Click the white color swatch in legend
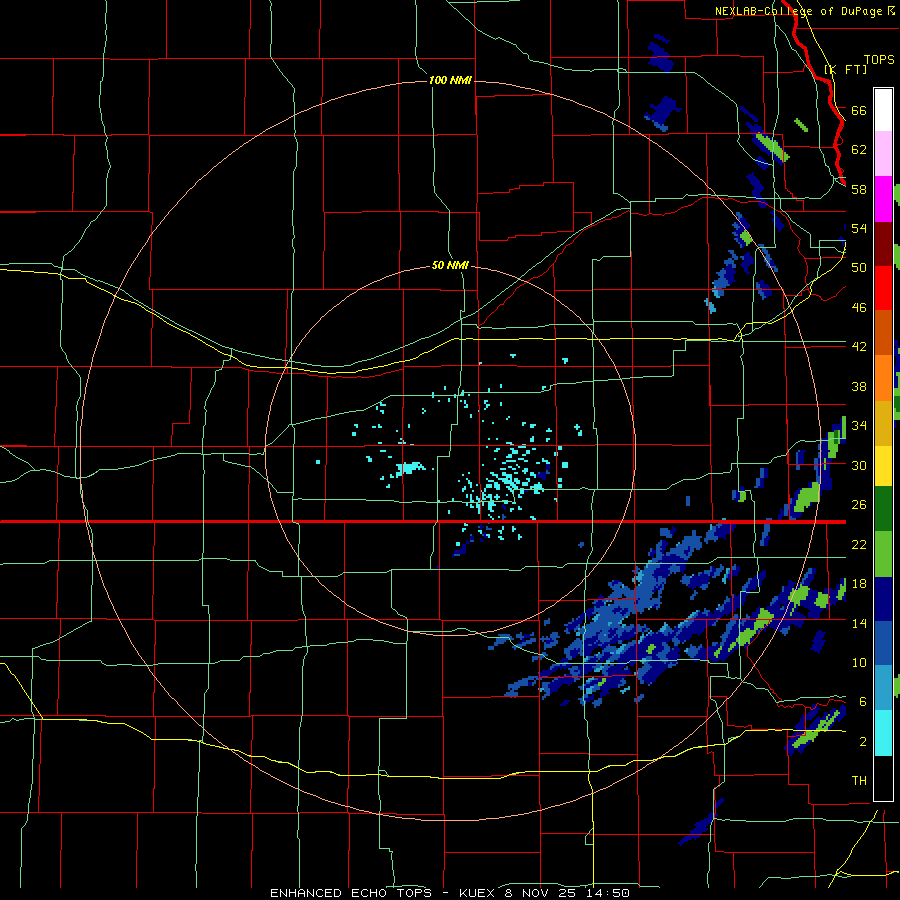Screen dimensions: 900x900 point(883,110)
